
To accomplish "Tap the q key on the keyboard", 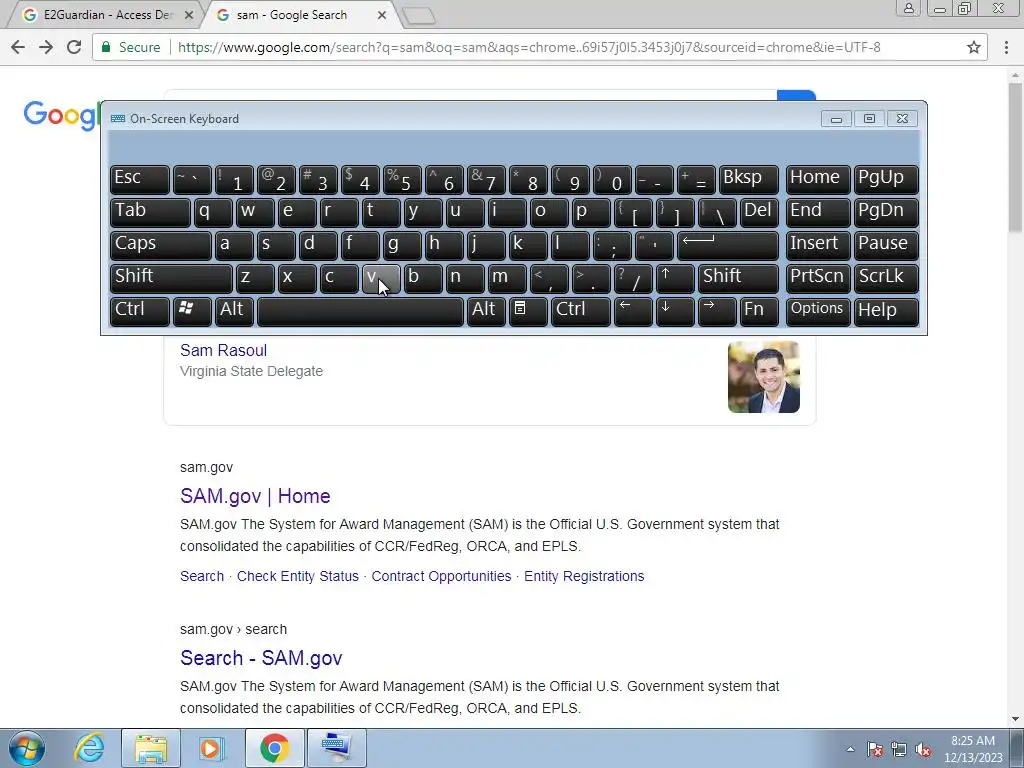I will click(213, 212).
